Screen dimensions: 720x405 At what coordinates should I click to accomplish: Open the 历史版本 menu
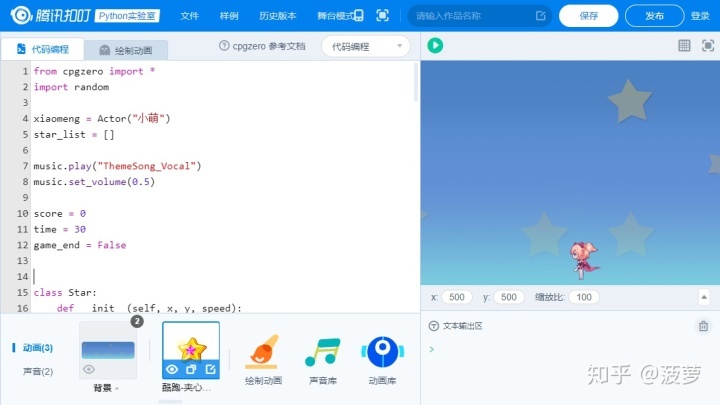[278, 16]
